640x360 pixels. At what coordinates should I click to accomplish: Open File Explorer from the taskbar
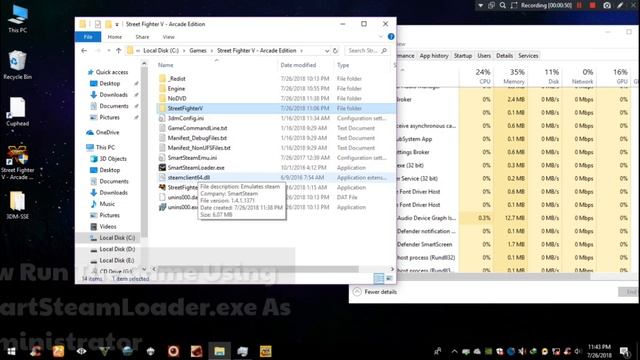219,351
